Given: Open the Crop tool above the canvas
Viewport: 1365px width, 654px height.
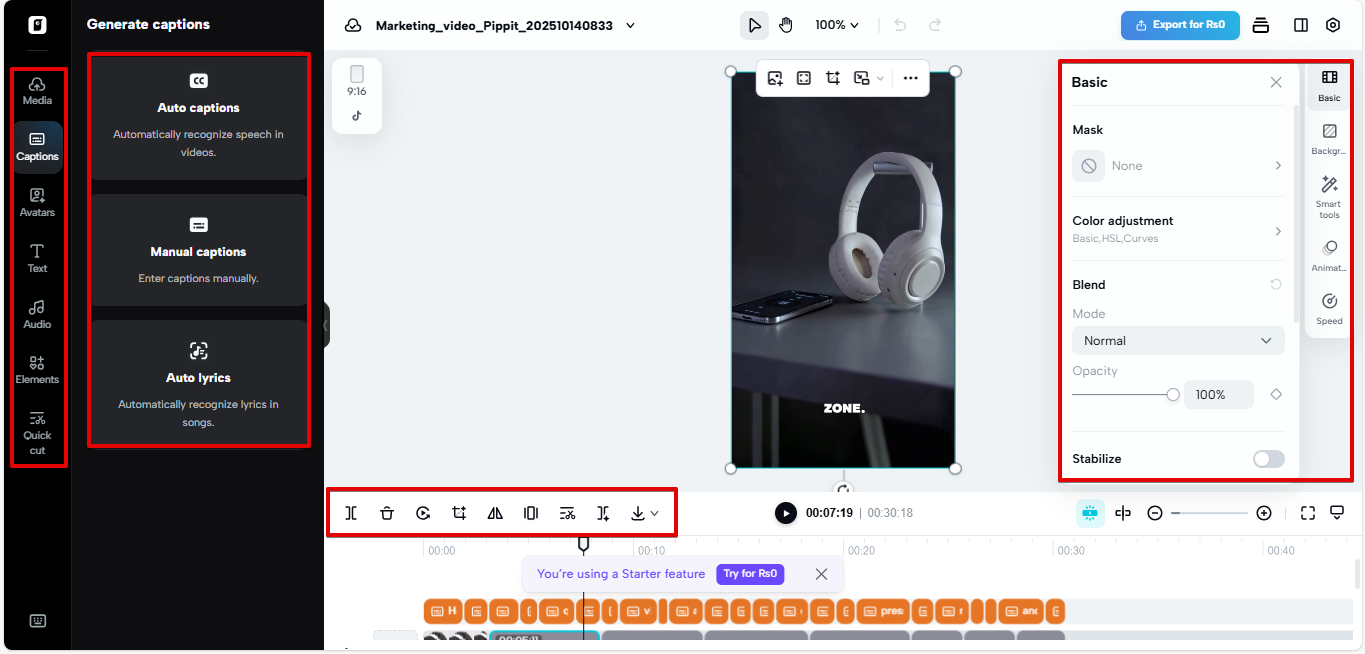Looking at the screenshot, I should tap(832, 77).
